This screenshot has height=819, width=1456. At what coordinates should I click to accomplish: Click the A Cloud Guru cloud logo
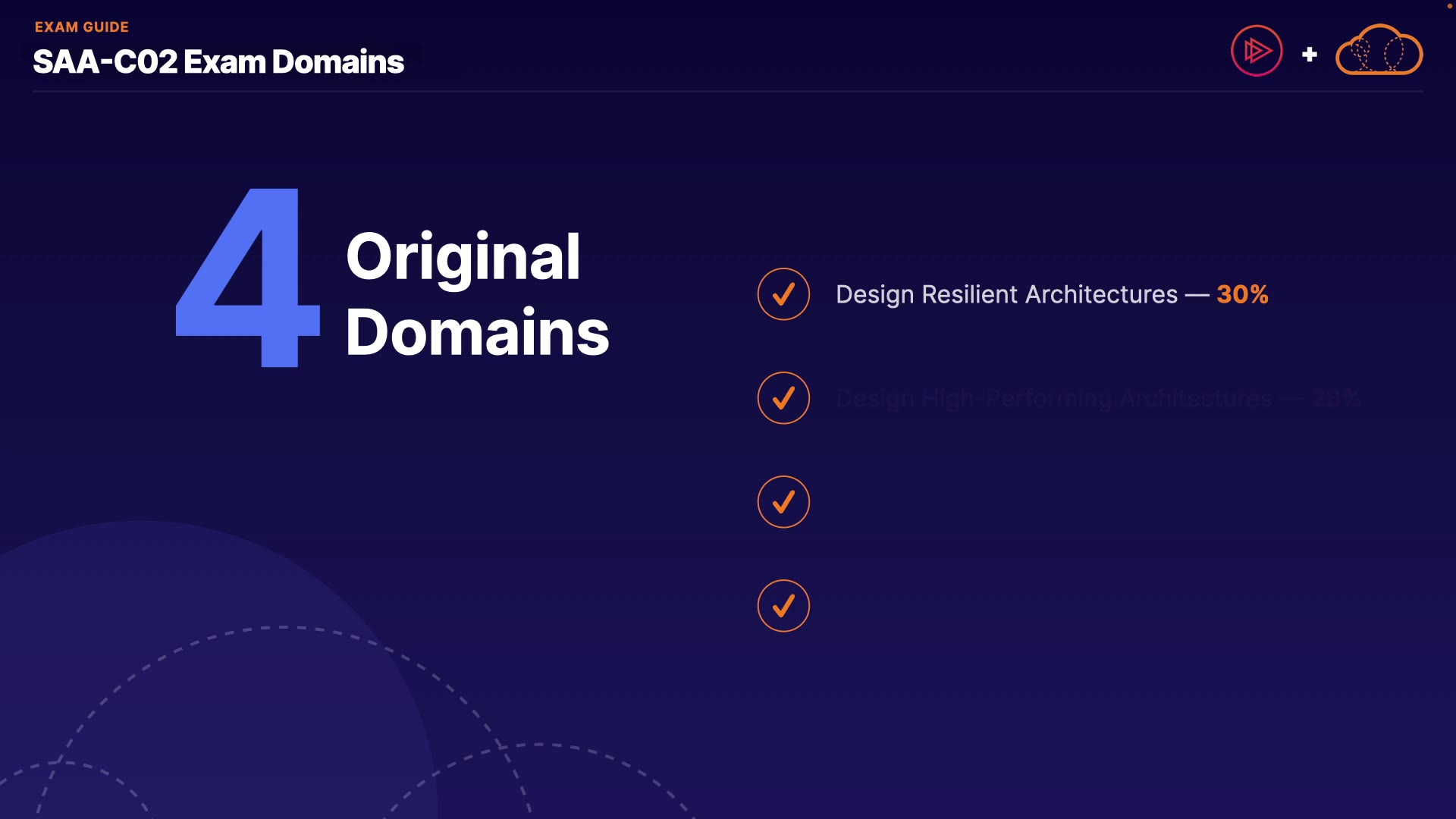point(1379,51)
